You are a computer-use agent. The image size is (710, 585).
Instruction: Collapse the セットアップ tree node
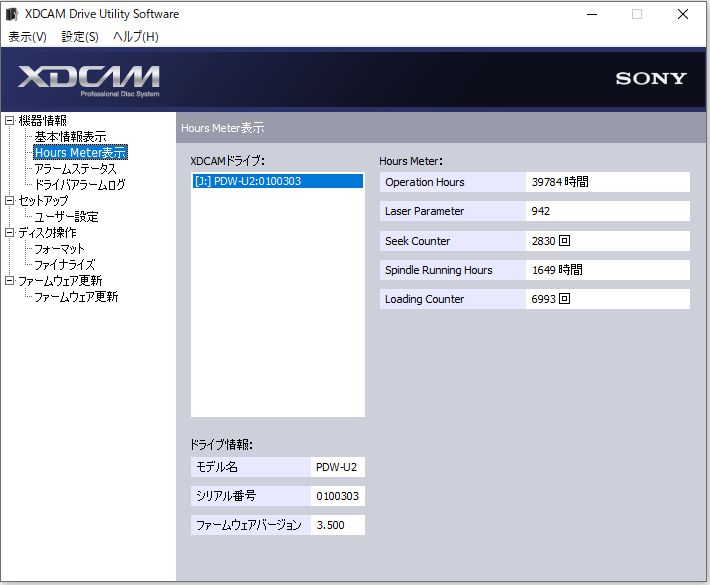pos(10,201)
